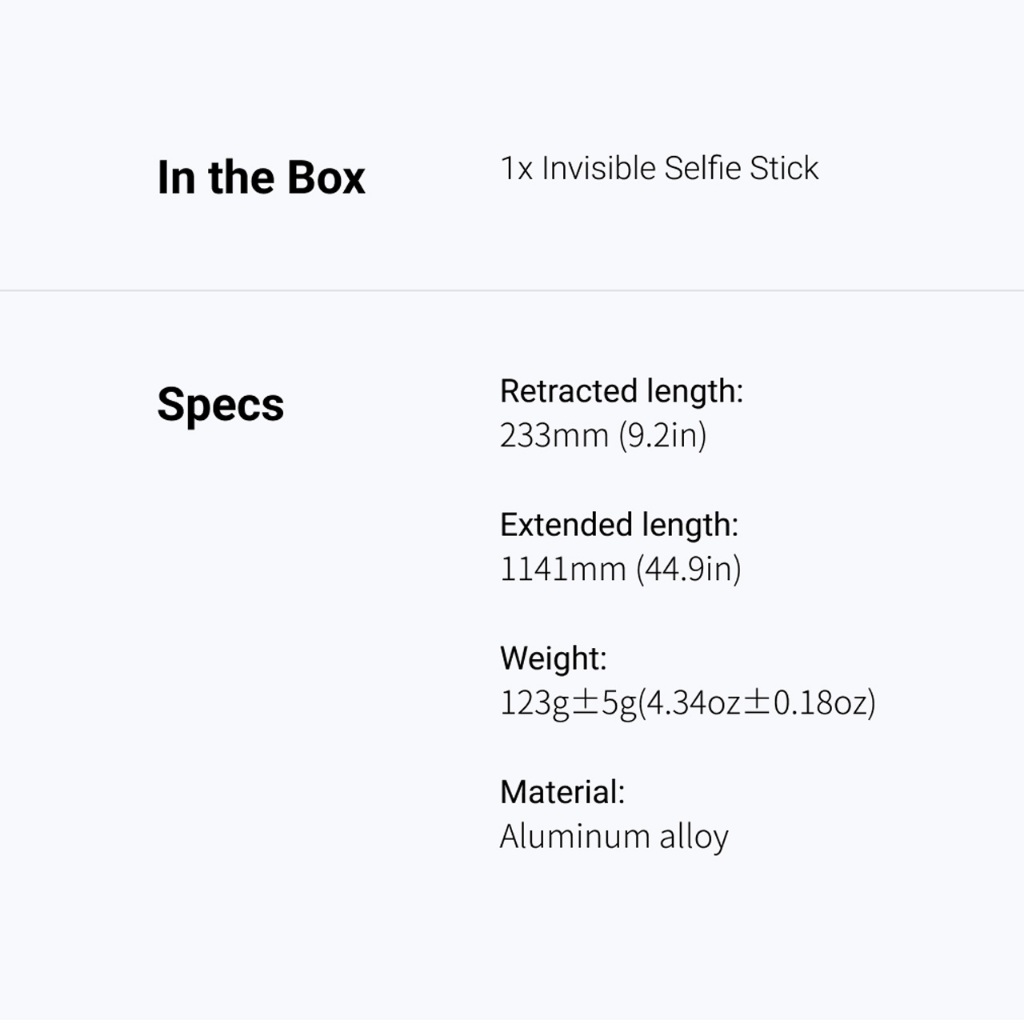
Task: Click the '123g±5g(4.34oz±0.18oz)' weight value
Action: (x=688, y=703)
